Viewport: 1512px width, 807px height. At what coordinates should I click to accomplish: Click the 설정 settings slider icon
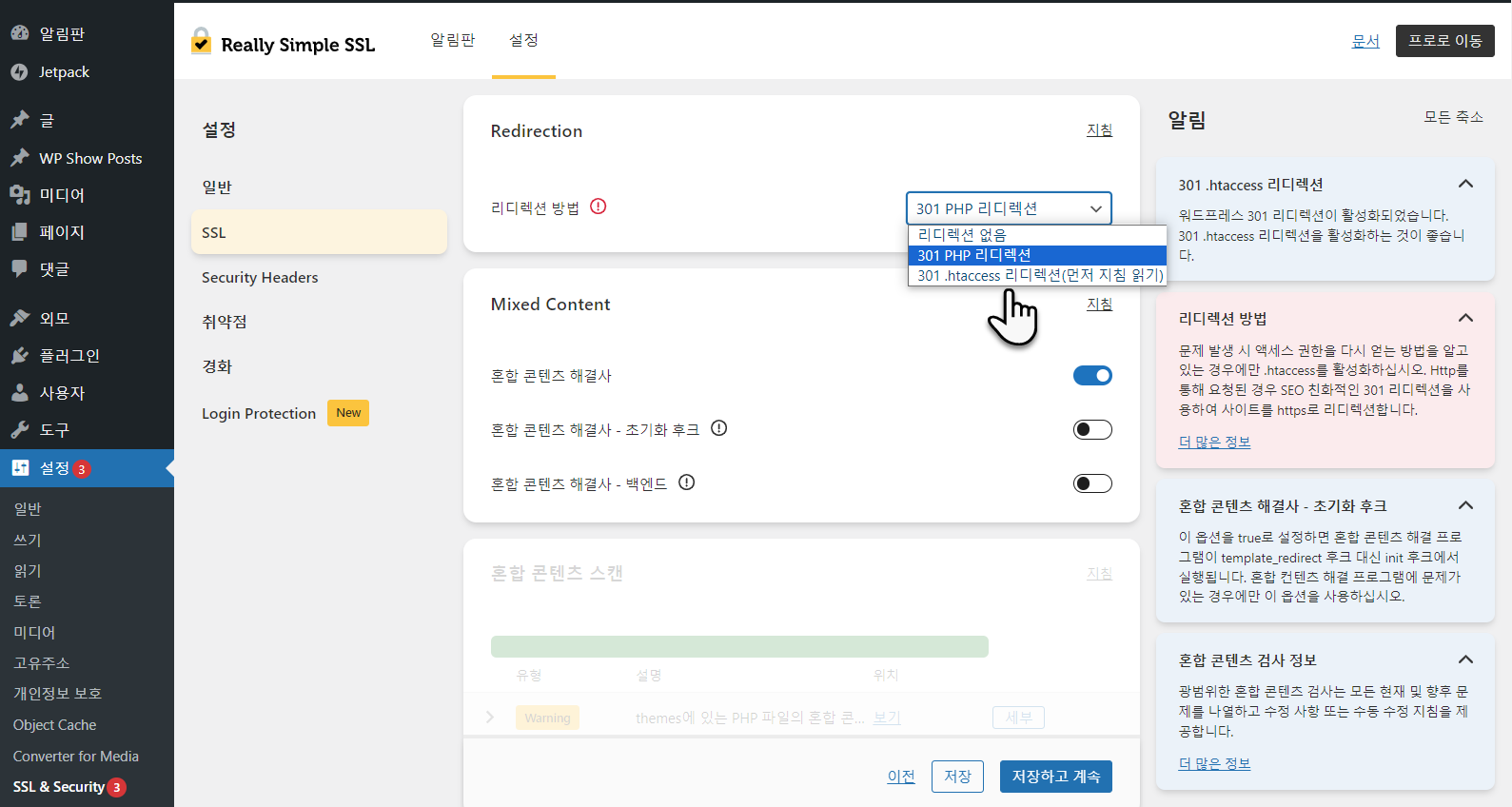(20, 468)
